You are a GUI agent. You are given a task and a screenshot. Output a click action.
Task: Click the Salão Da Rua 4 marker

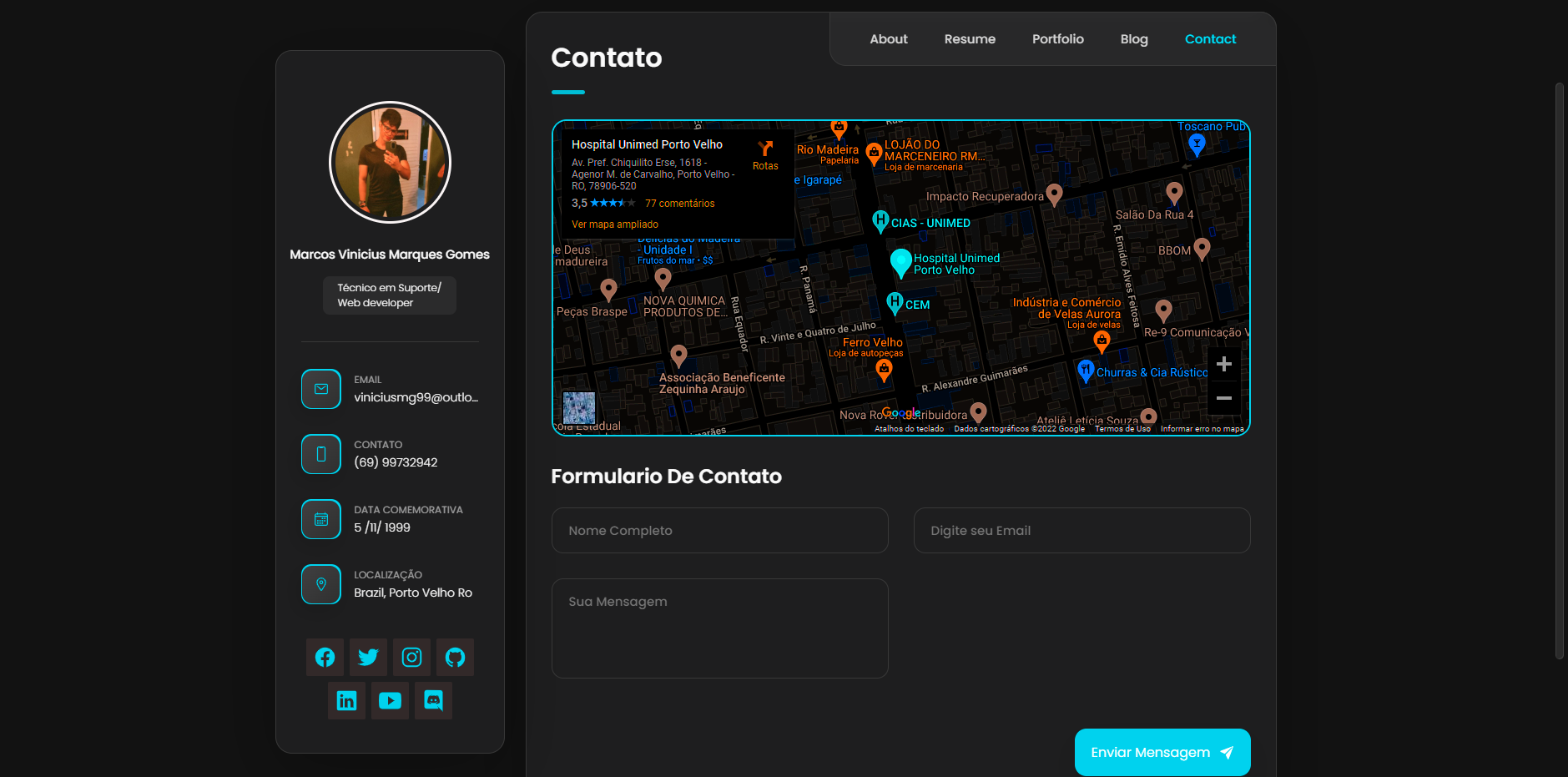(1174, 194)
